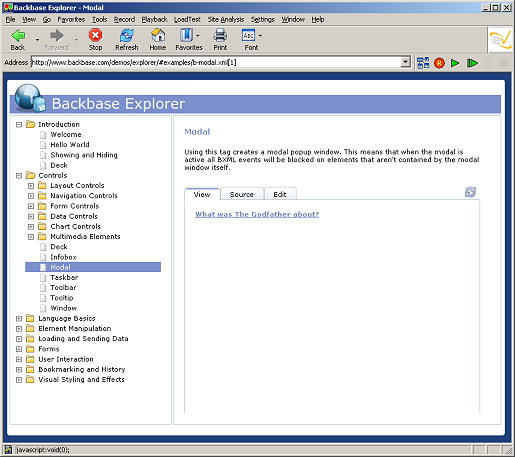Click the Print toolbar icon
515x457 pixels.
[x=220, y=35]
